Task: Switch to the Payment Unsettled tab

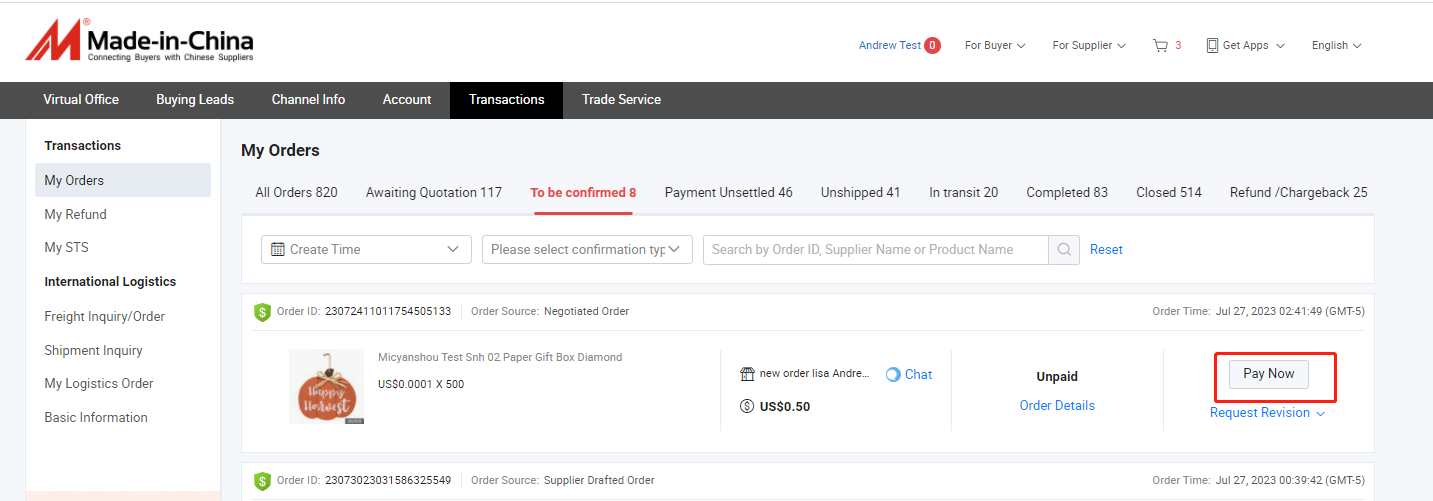Action: tap(728, 192)
